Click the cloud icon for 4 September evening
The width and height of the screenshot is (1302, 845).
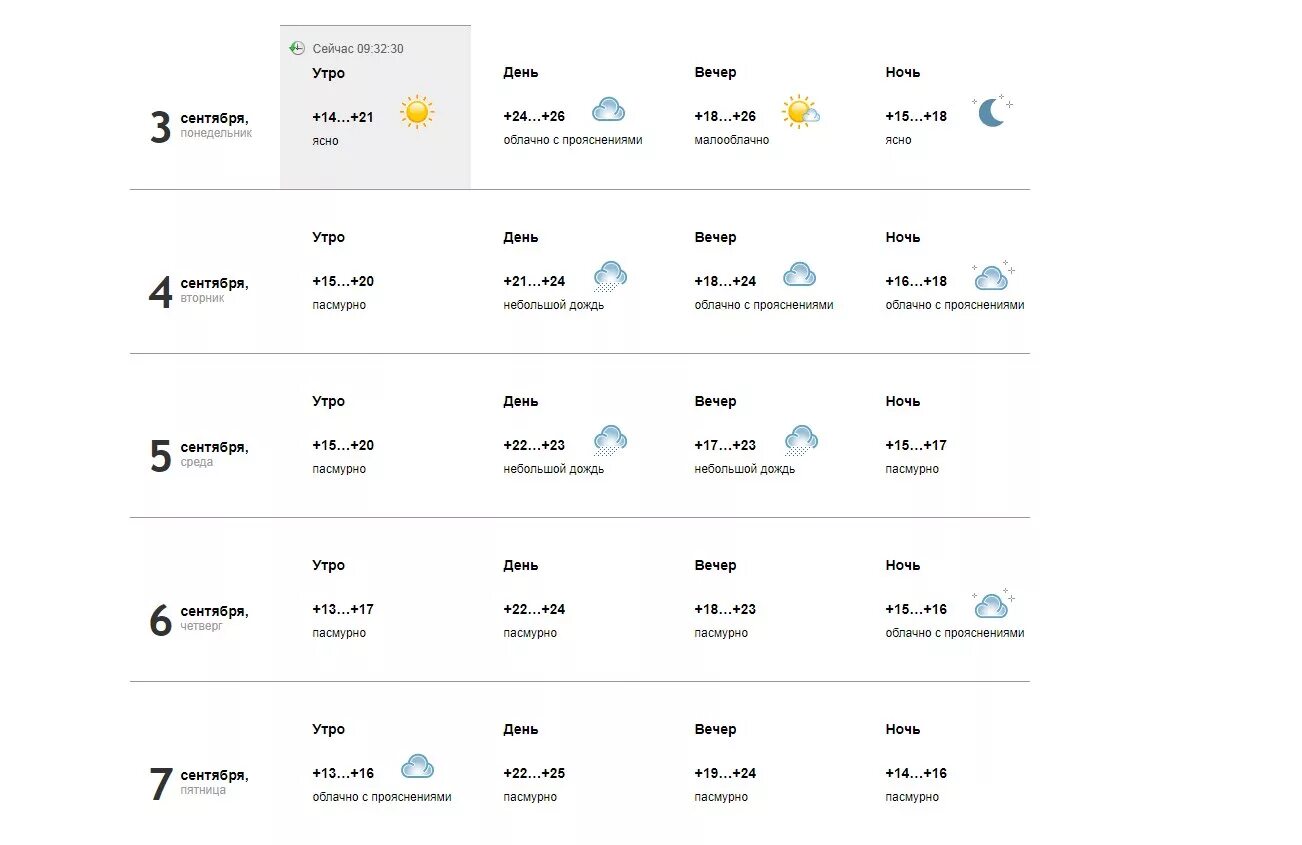(x=799, y=275)
